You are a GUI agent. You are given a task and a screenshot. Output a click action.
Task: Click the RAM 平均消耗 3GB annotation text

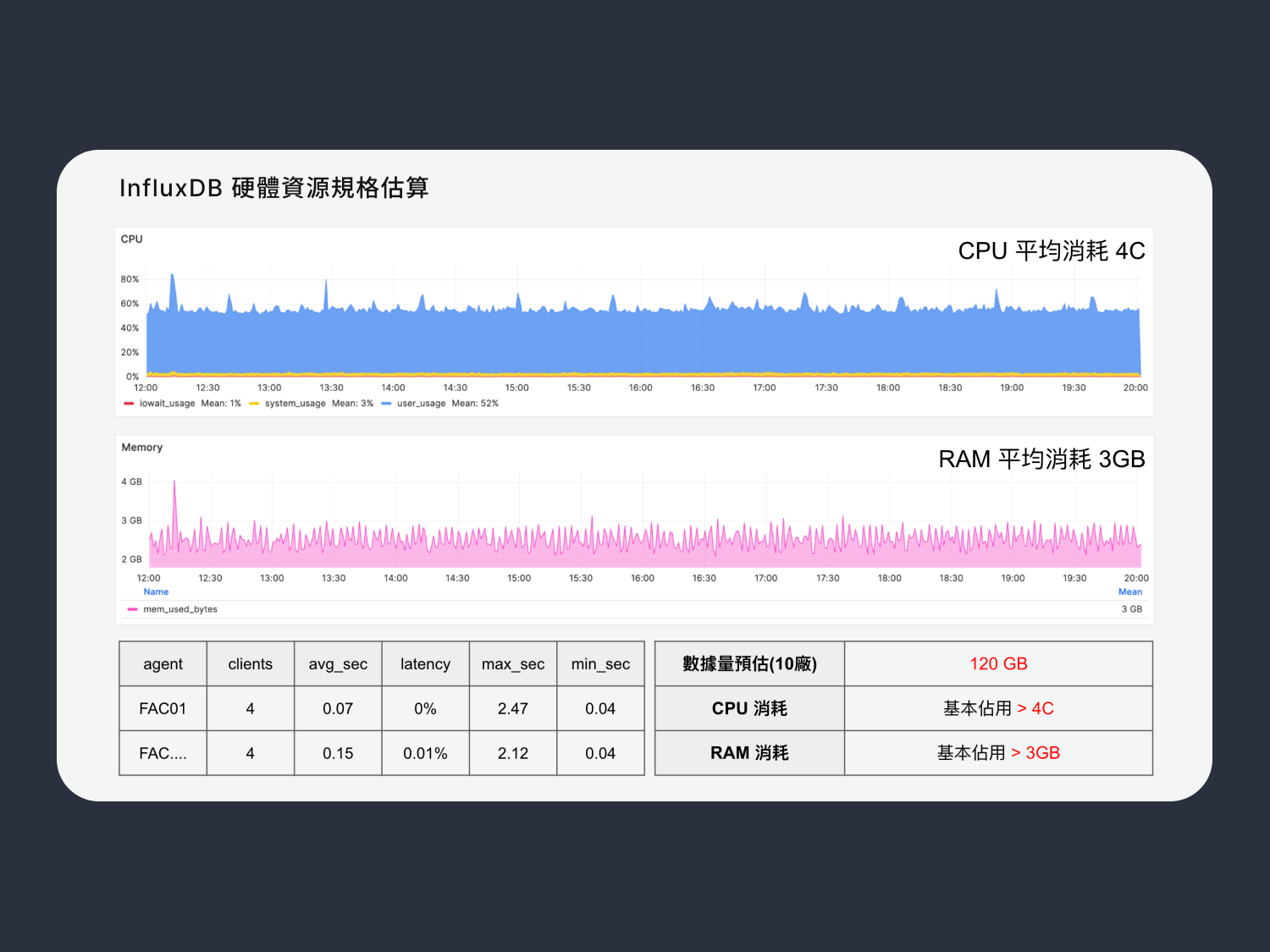coord(1041,459)
